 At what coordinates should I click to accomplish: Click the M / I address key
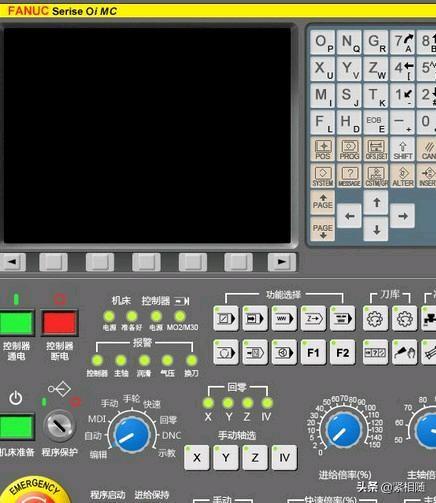tap(323, 96)
